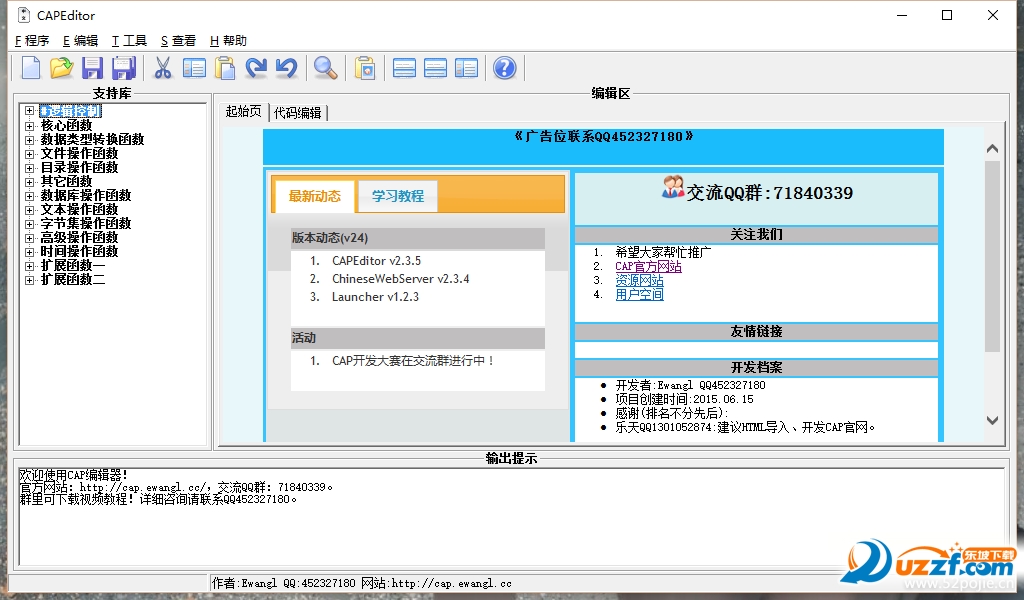Save with the single floppy disk icon
The image size is (1024, 600).
(92, 68)
